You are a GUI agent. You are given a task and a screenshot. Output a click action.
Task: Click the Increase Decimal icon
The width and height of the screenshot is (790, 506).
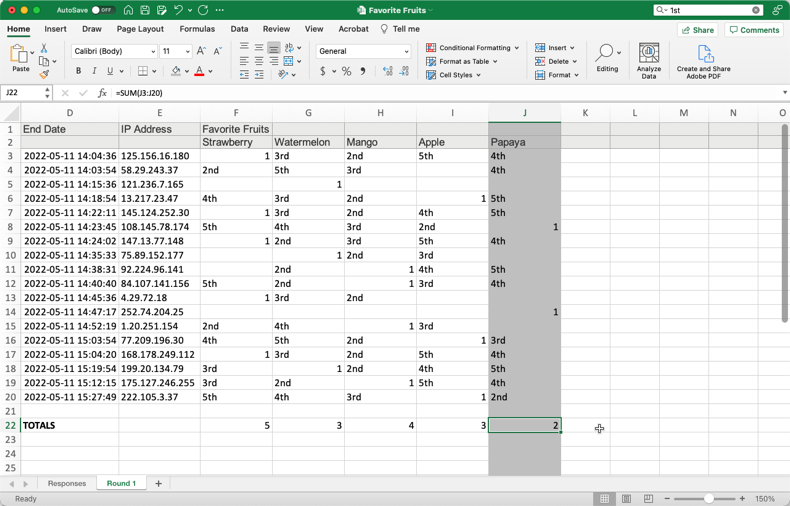tap(387, 71)
